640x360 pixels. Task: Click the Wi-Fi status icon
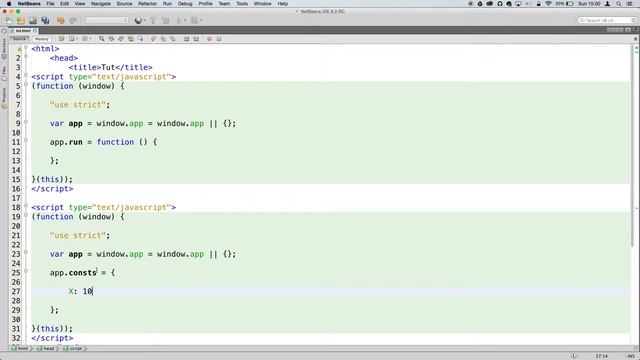click(x=549, y=4)
